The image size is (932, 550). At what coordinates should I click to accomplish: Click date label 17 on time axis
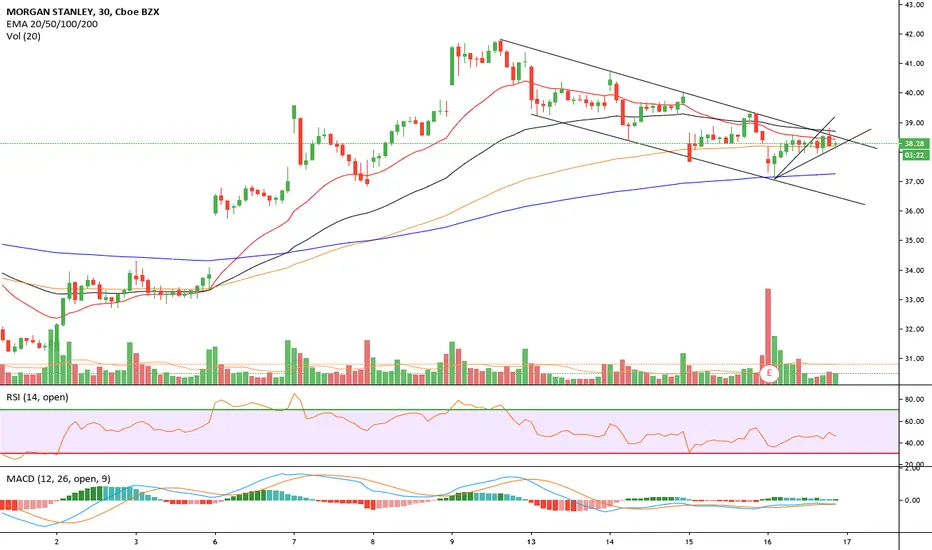click(847, 542)
